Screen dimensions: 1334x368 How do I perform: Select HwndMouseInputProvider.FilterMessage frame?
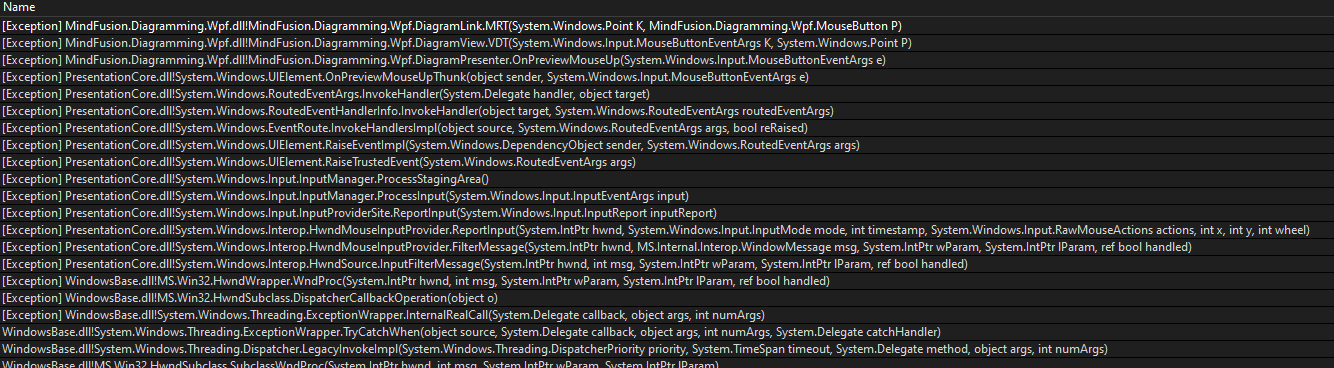pos(667,247)
